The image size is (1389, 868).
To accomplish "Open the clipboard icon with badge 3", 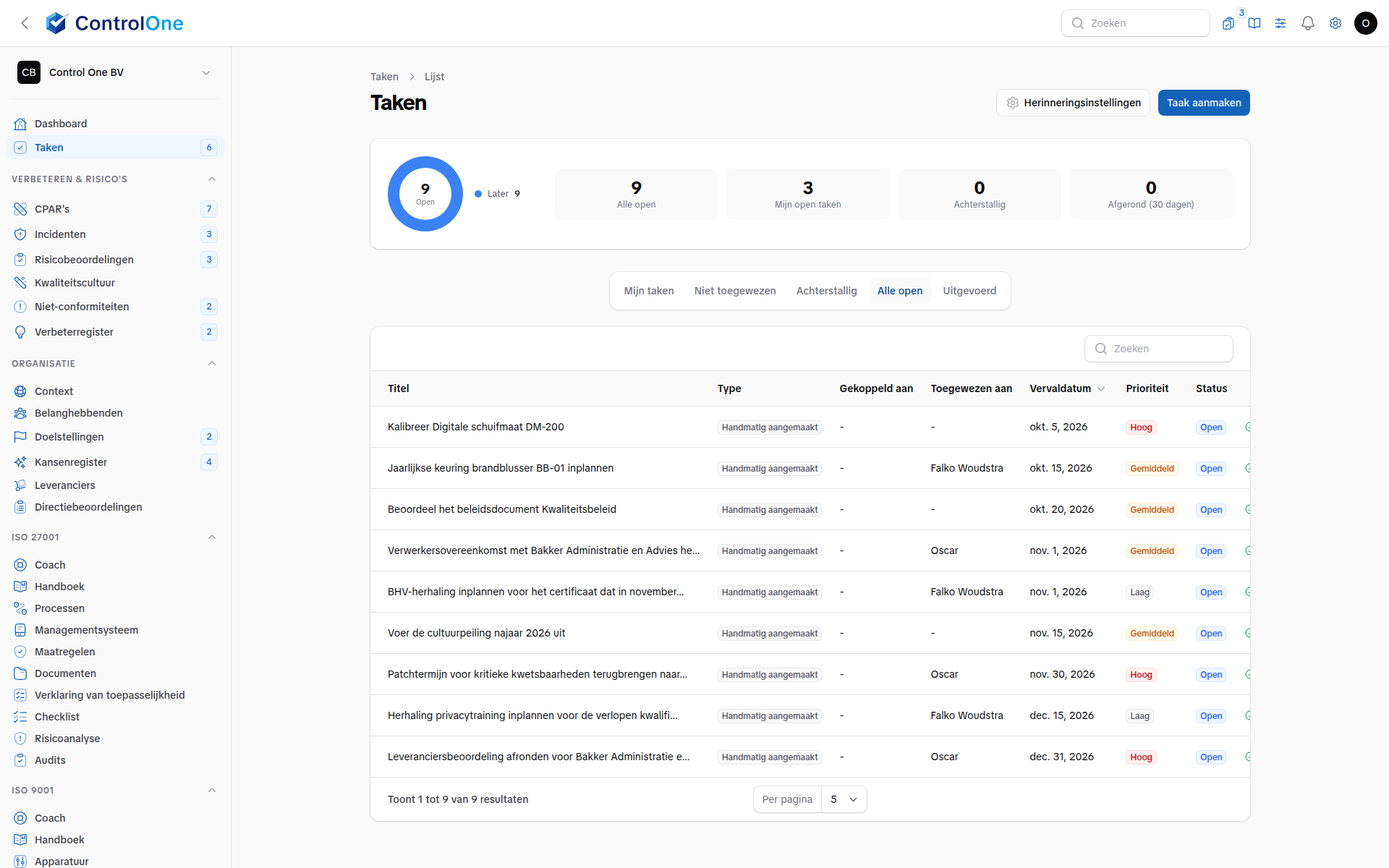I will tap(1228, 23).
